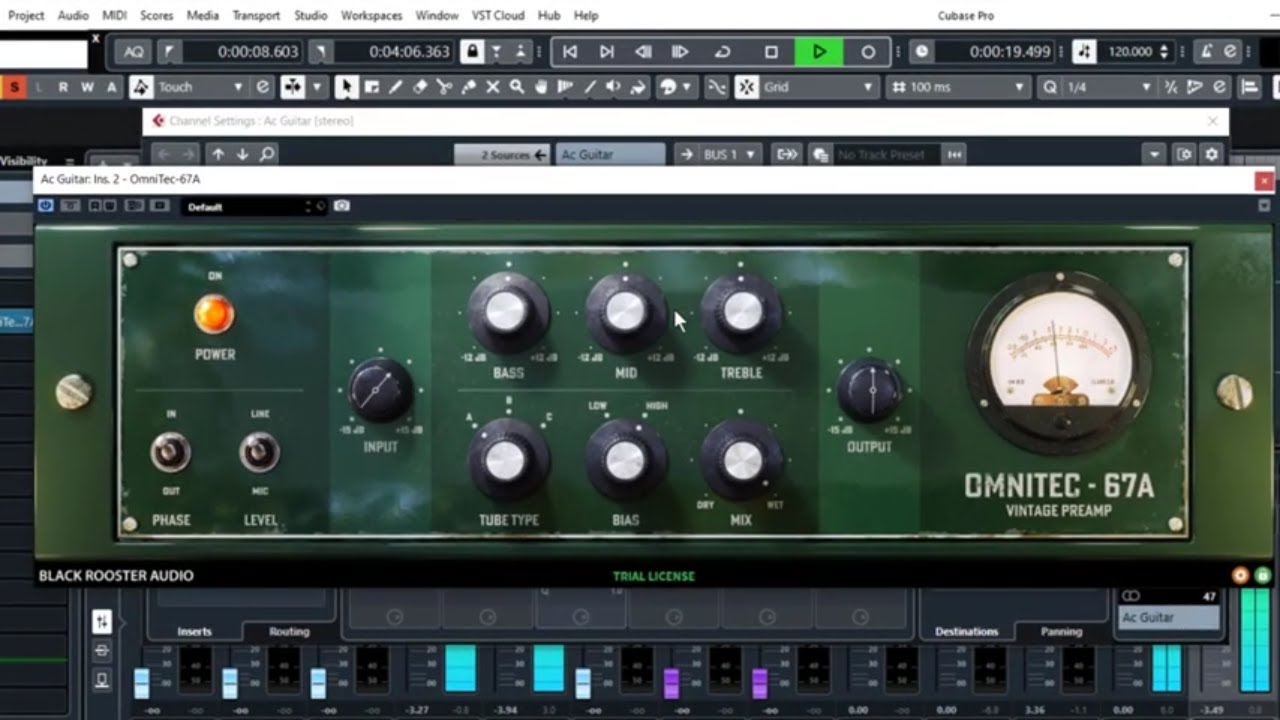The height and width of the screenshot is (720, 1280).
Task: Select the Range Selection tool
Action: [371, 87]
